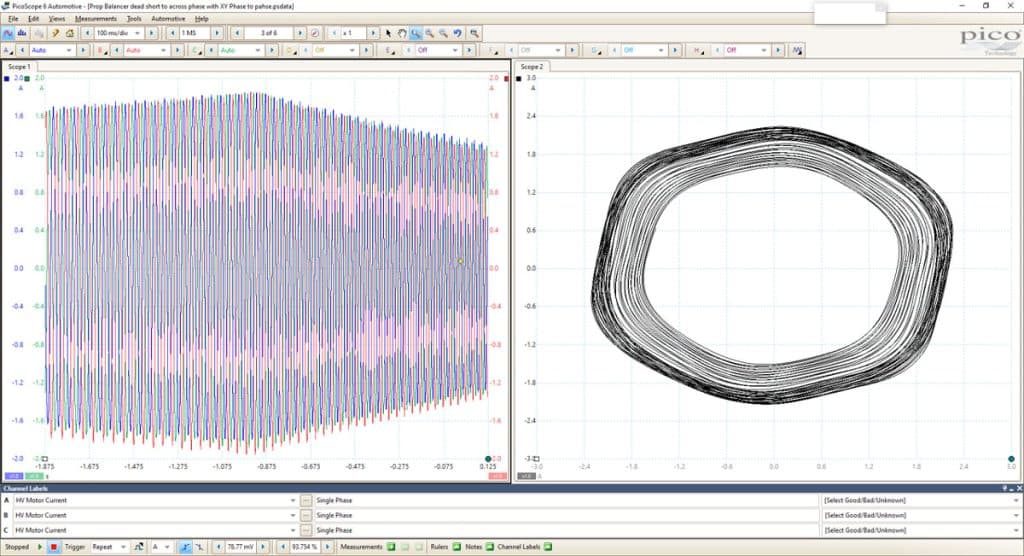Click the undo zoom arrow icon
Viewport: 1024px width, 556px height.
click(x=458, y=33)
